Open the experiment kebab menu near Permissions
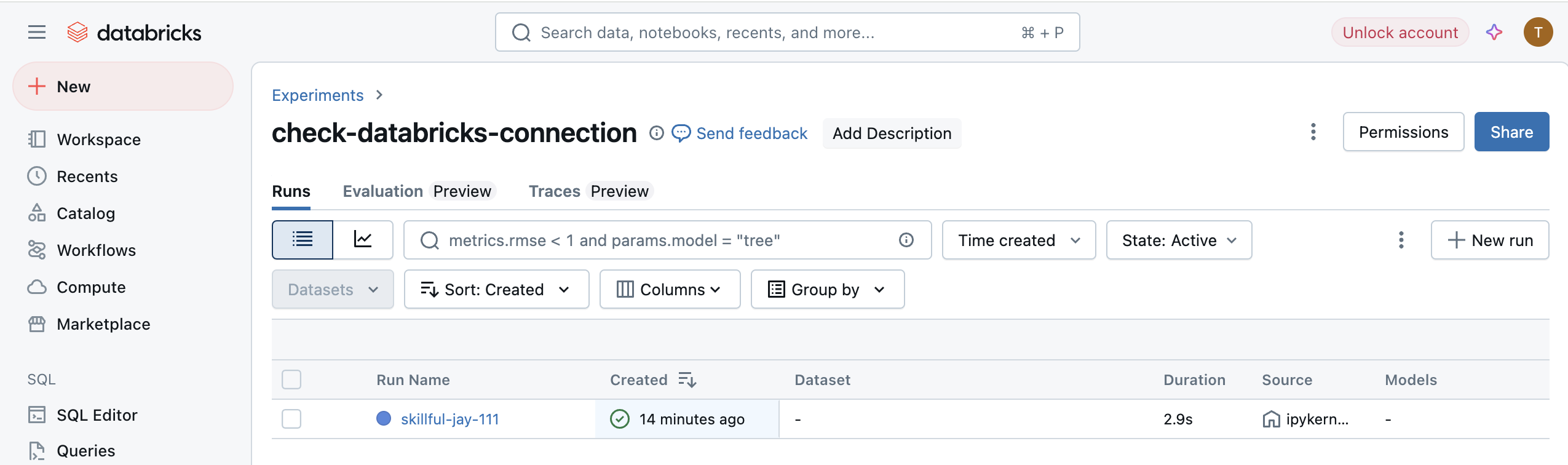The image size is (1568, 465). (x=1313, y=132)
